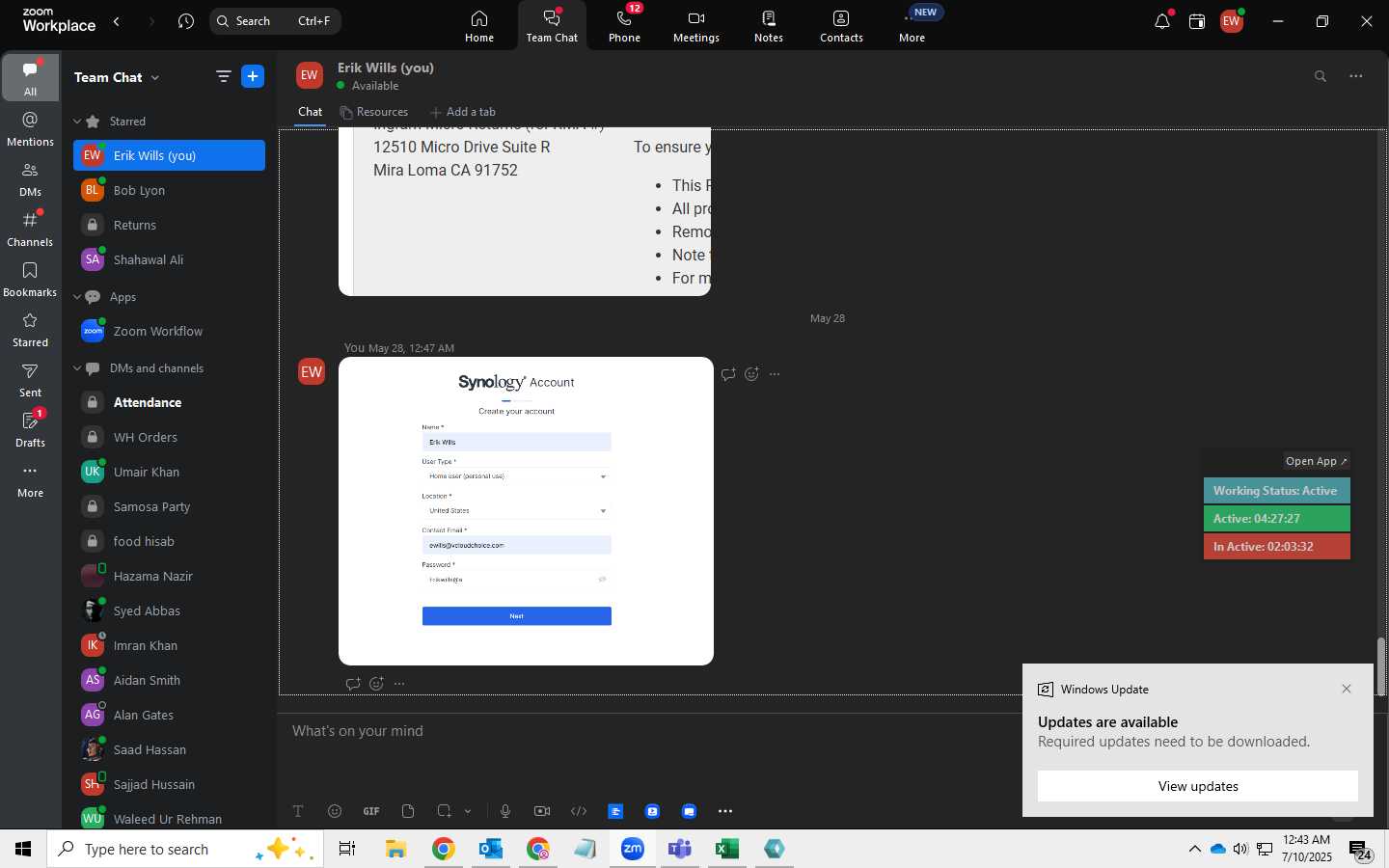Search within this chat using the magnifier
Screen dimensions: 1389x868
pos(1321,76)
